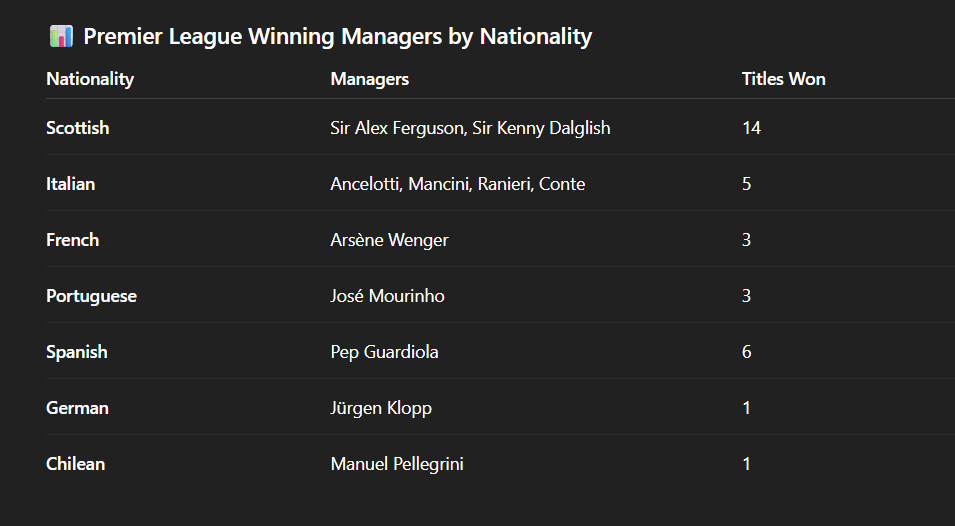The image size is (955, 526).
Task: Select the Manuel Pellegrini cell
Action: click(x=397, y=464)
